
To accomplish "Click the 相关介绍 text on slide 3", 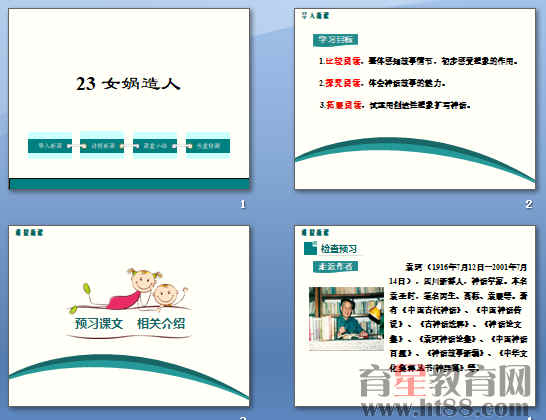I will coord(161,324).
